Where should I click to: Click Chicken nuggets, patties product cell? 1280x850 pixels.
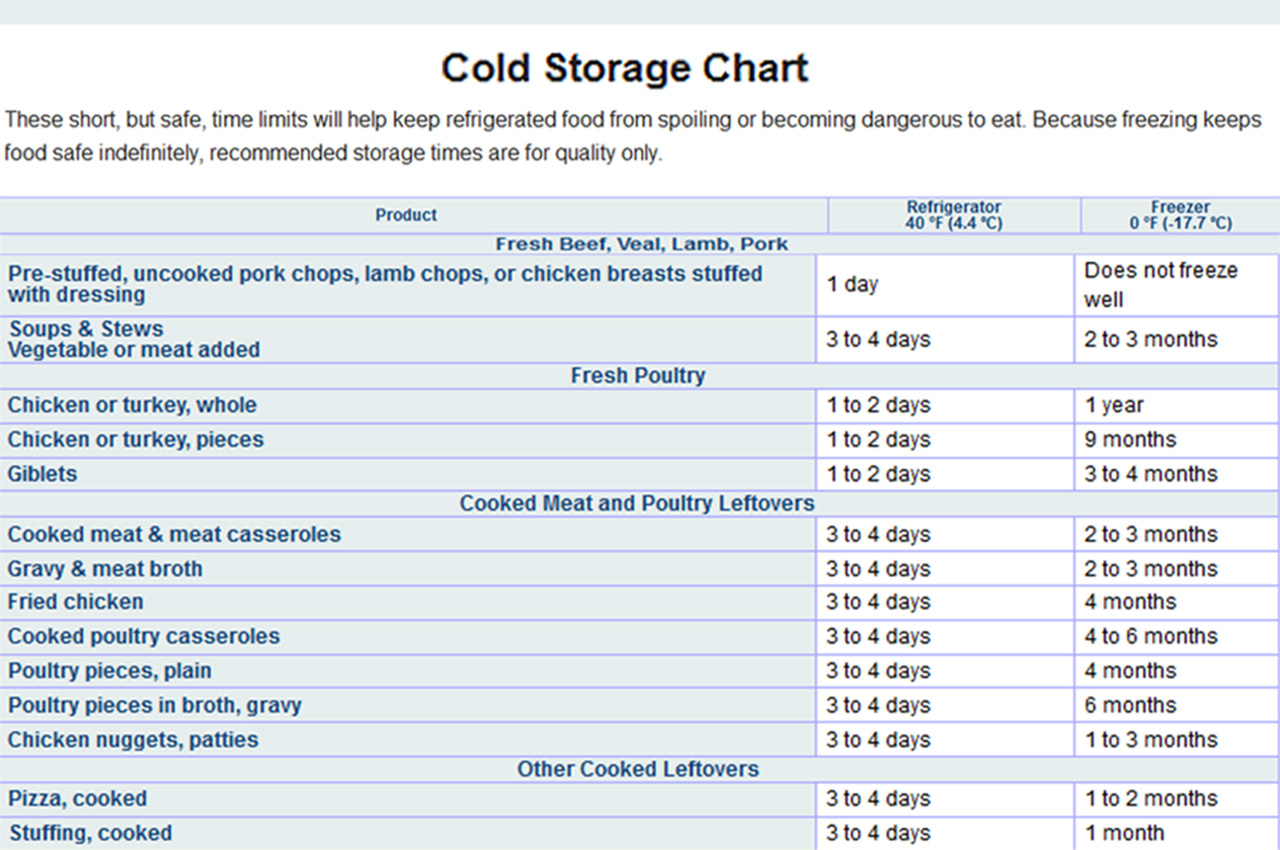[407, 740]
